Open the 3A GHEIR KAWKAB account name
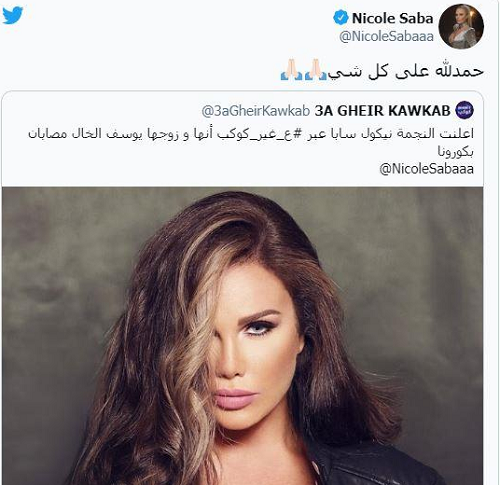500x485 pixels. pyautogui.click(x=382, y=111)
